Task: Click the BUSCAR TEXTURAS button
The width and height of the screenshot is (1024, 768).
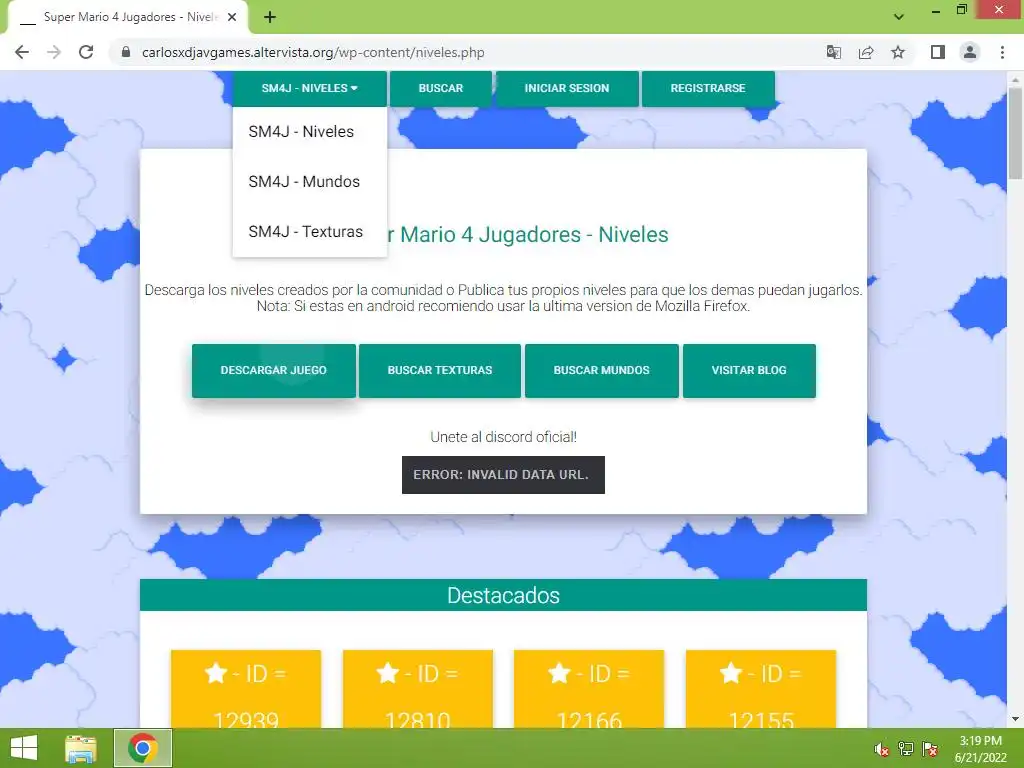Action: coord(440,370)
